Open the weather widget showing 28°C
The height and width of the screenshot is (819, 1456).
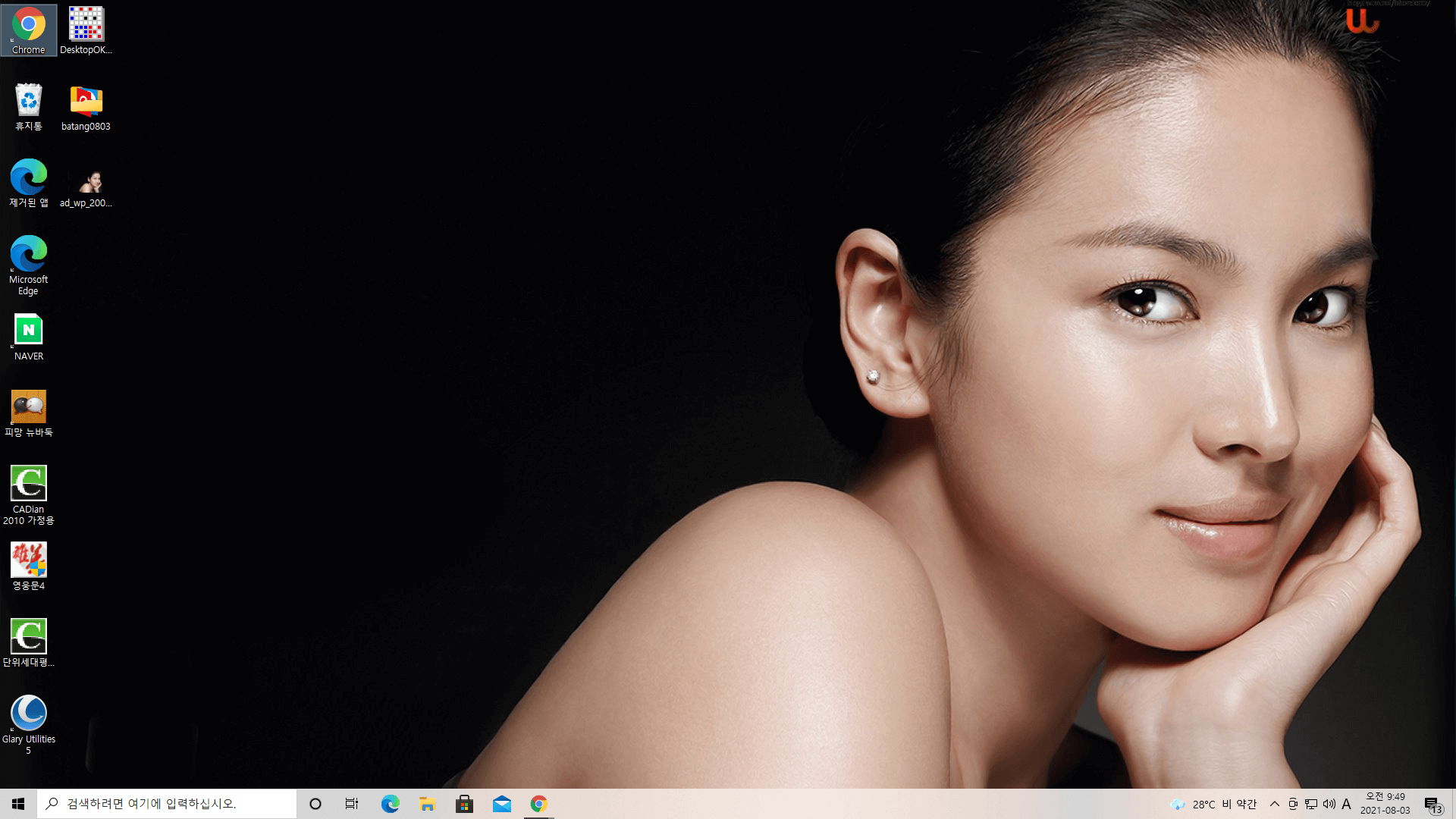(x=1214, y=804)
